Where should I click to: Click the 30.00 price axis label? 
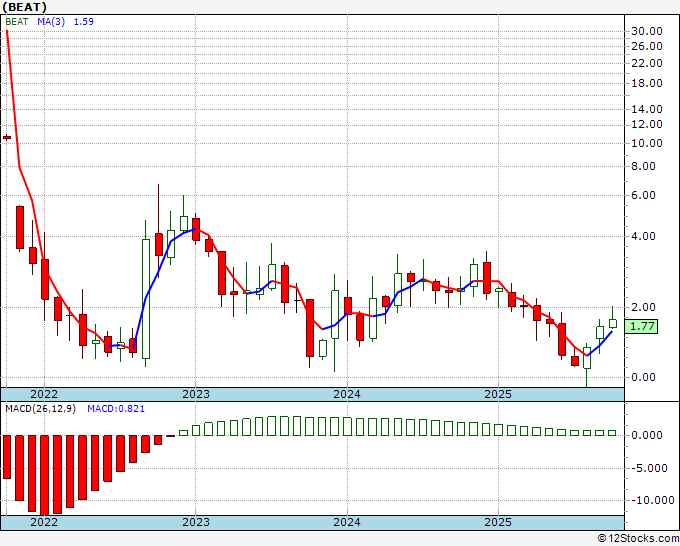click(x=647, y=31)
